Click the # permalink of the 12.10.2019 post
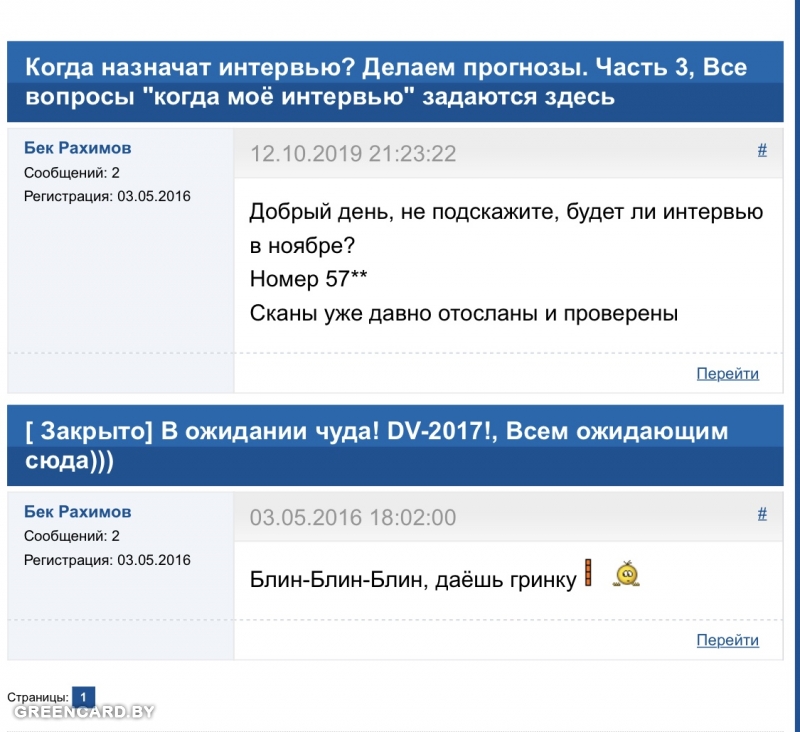The image size is (800, 732). click(762, 150)
